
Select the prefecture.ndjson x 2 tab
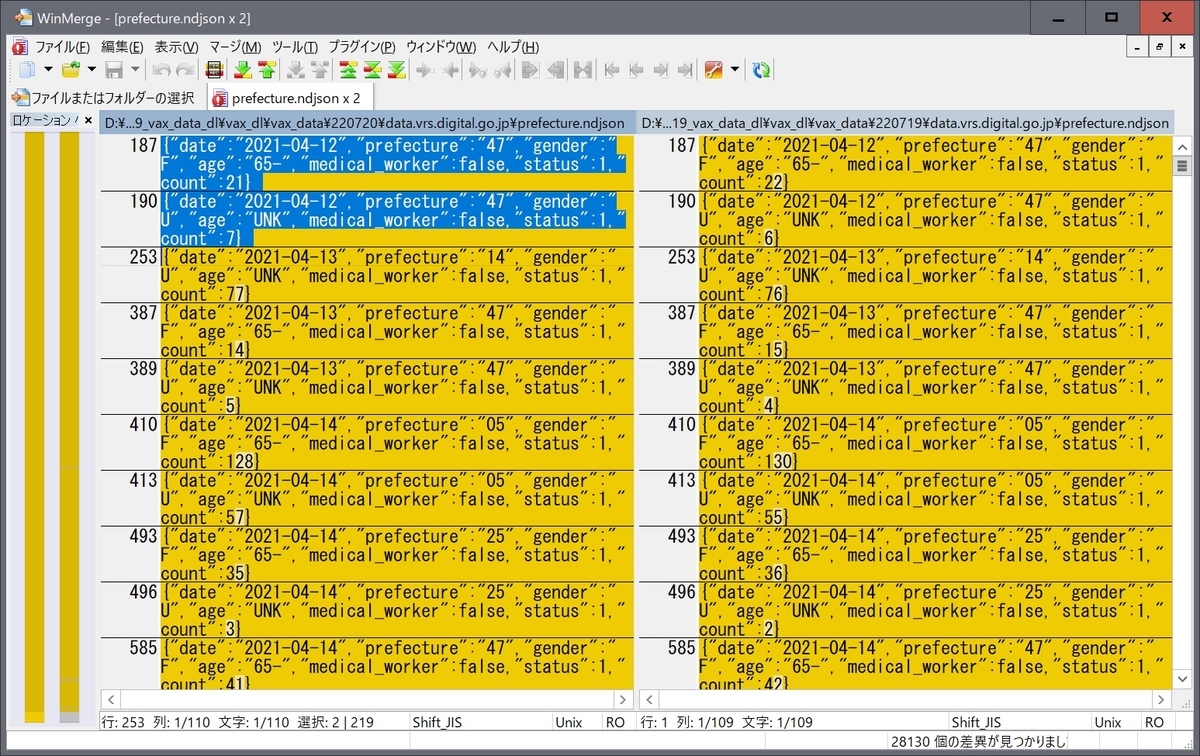tap(288, 98)
